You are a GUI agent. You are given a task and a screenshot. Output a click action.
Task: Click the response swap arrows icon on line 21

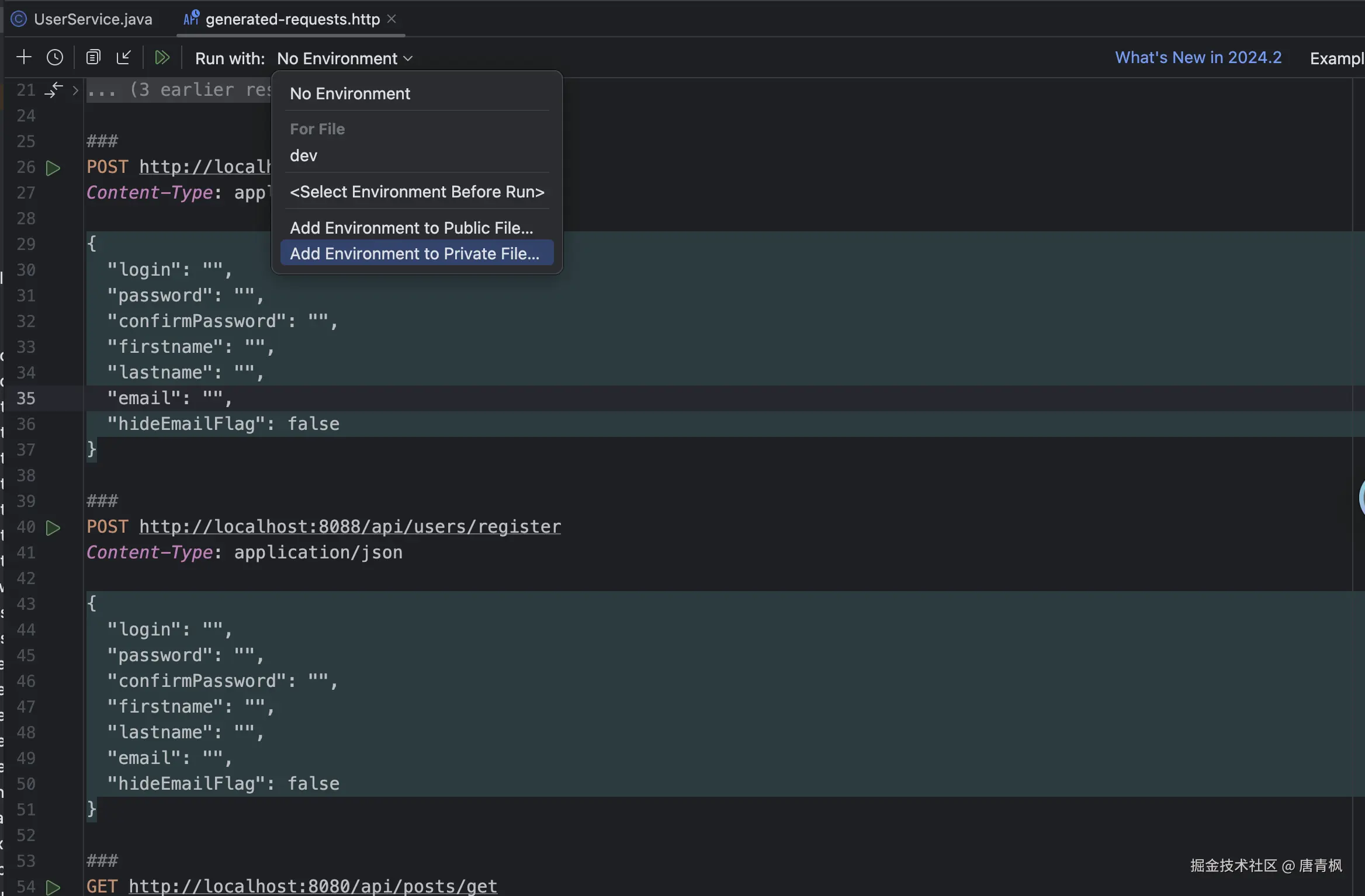pyautogui.click(x=54, y=90)
